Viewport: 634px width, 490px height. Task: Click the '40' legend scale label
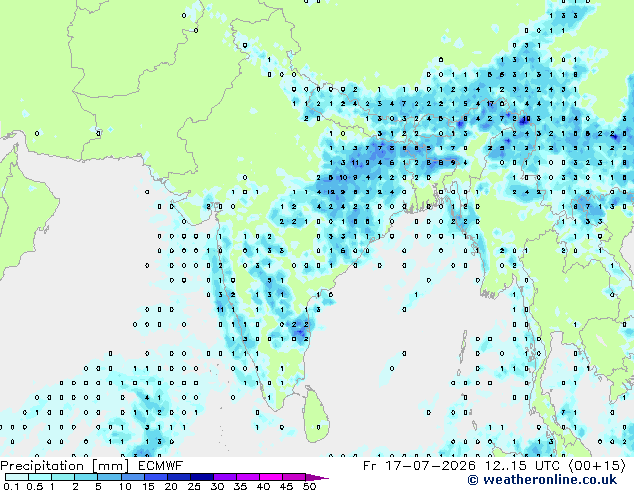click(263, 486)
